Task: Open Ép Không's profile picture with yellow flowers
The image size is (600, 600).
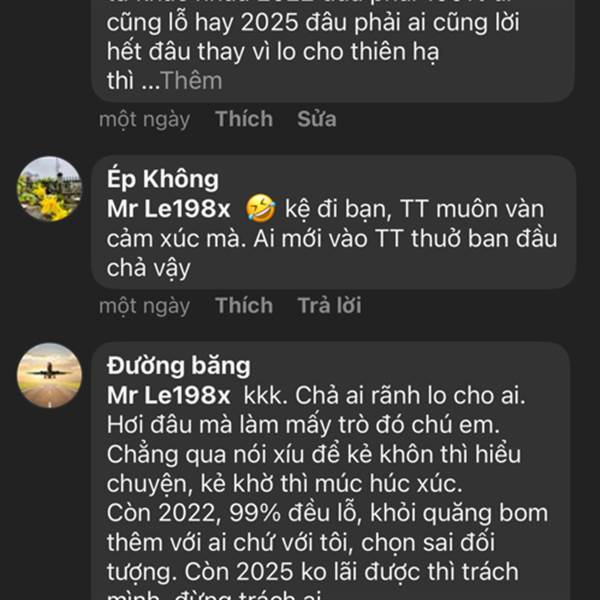Action: (x=49, y=189)
